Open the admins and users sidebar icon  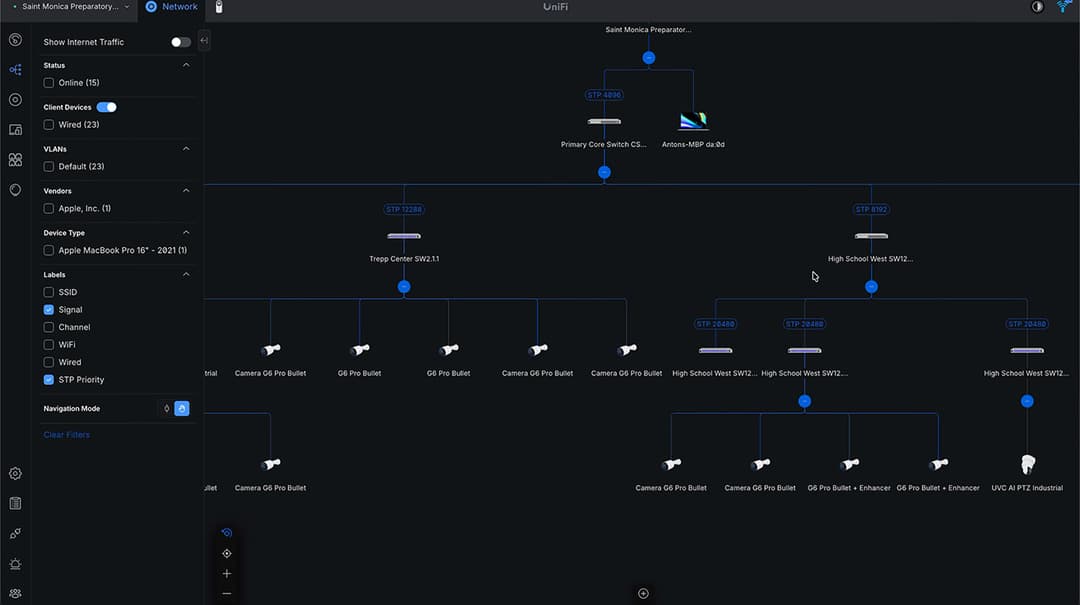coord(15,593)
